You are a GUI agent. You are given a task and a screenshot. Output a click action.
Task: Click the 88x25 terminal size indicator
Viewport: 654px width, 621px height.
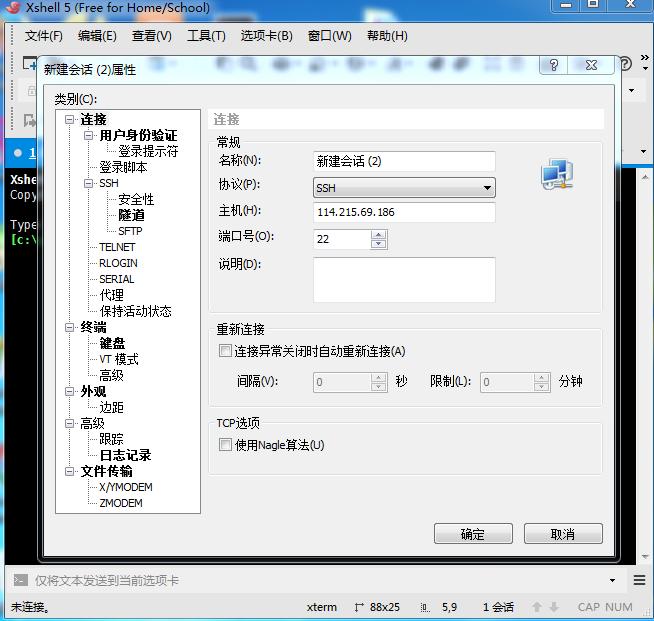point(377,607)
